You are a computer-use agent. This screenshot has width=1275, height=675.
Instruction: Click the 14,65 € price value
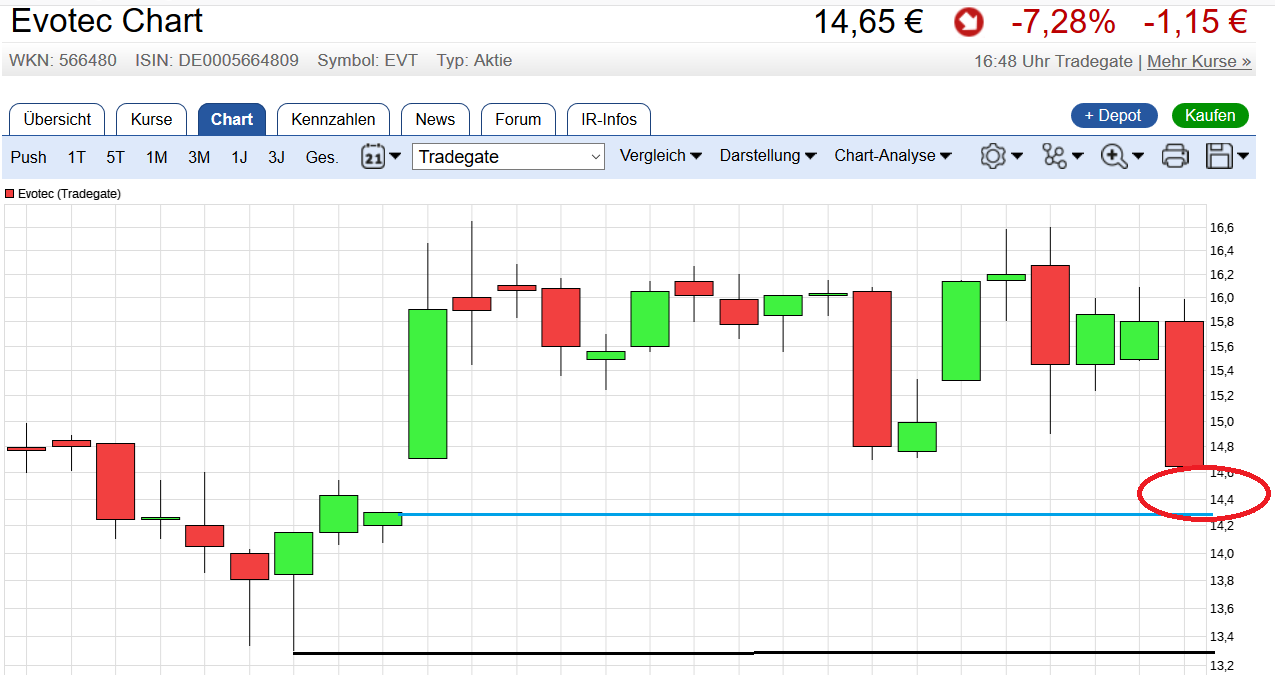[x=868, y=21]
